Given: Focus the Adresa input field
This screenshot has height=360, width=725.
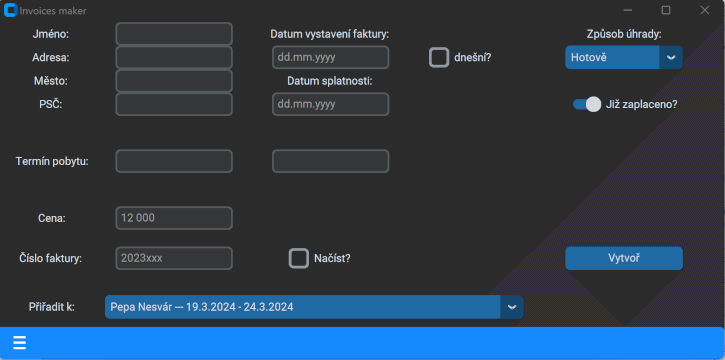Looking at the screenshot, I should coord(174,57).
